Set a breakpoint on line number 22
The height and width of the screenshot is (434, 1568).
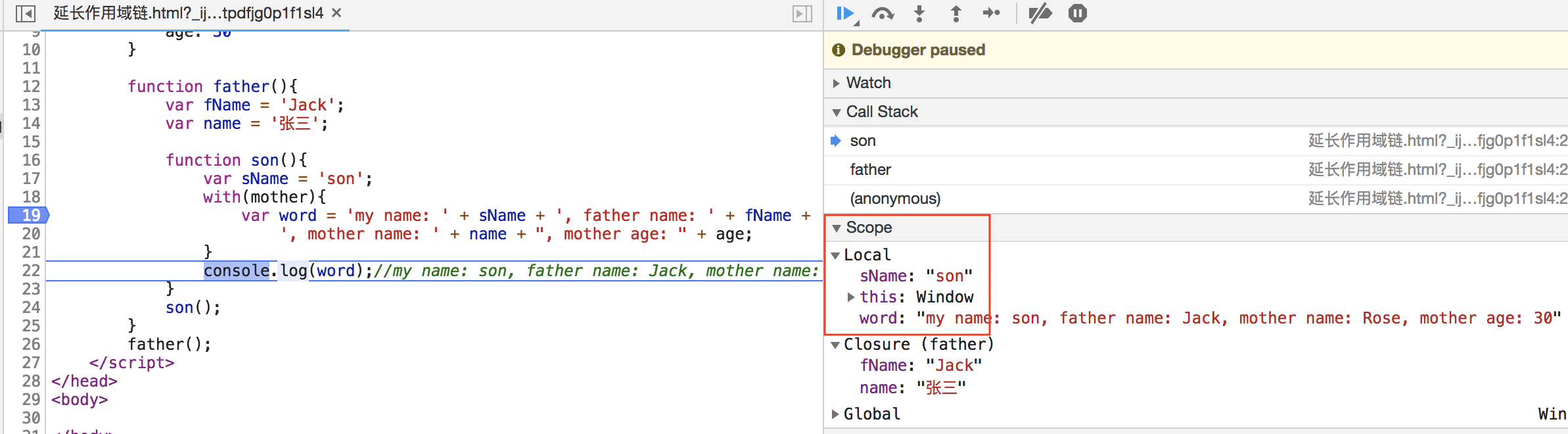[31, 271]
